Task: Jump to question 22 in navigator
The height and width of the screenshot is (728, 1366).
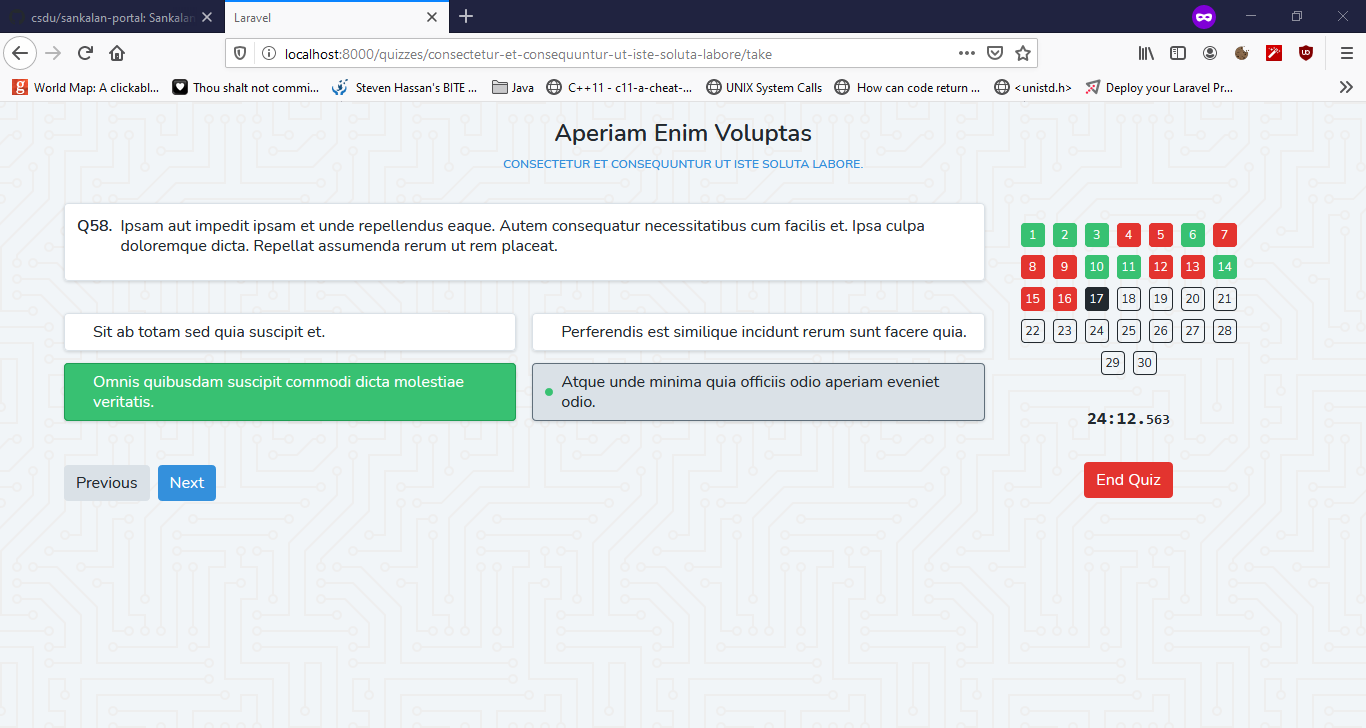Action: pyautogui.click(x=1033, y=331)
